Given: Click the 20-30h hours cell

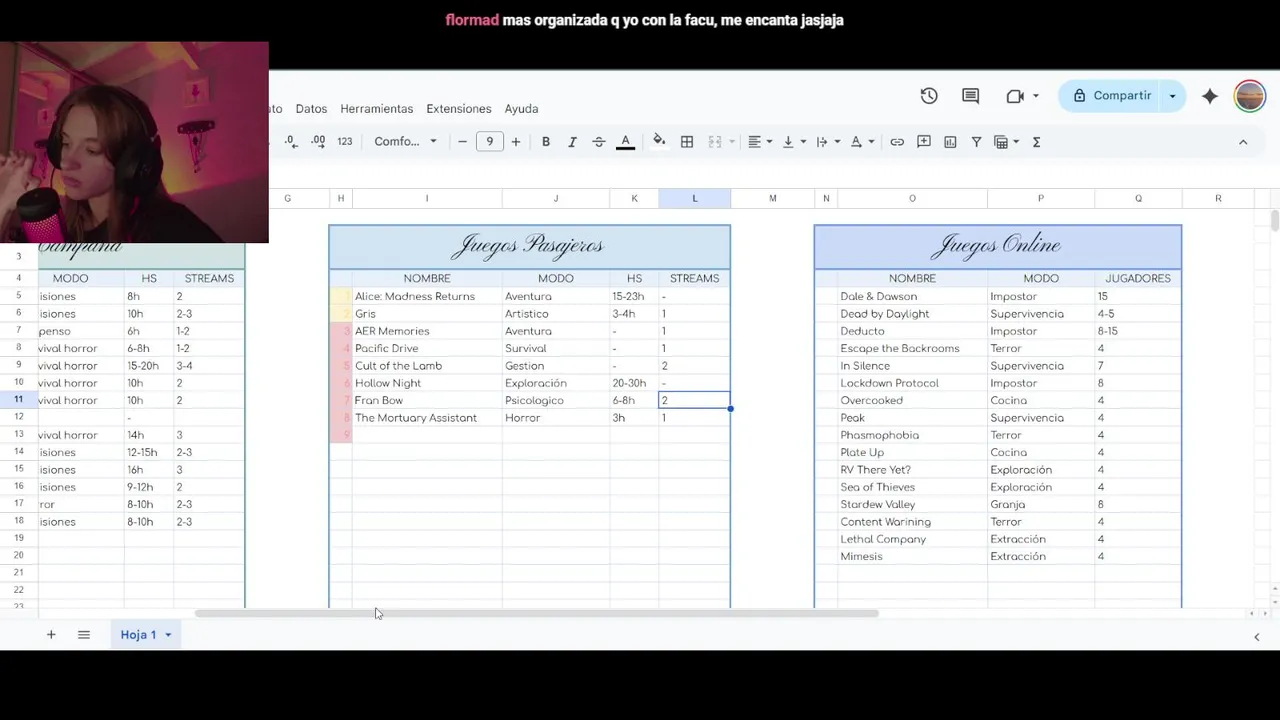Looking at the screenshot, I should tap(634, 383).
